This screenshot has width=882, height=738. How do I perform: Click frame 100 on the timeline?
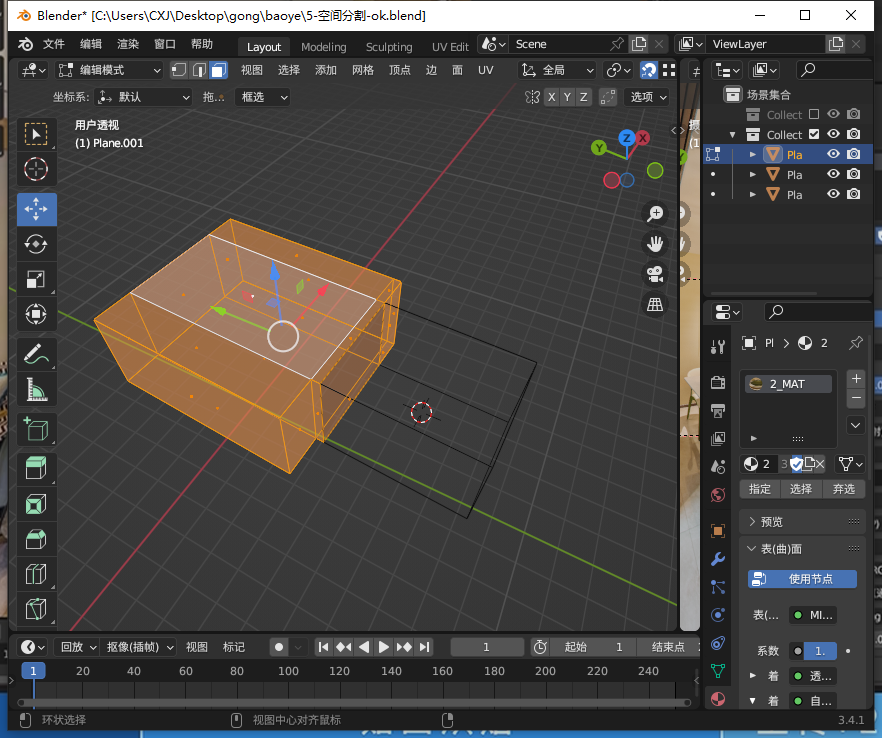289,671
